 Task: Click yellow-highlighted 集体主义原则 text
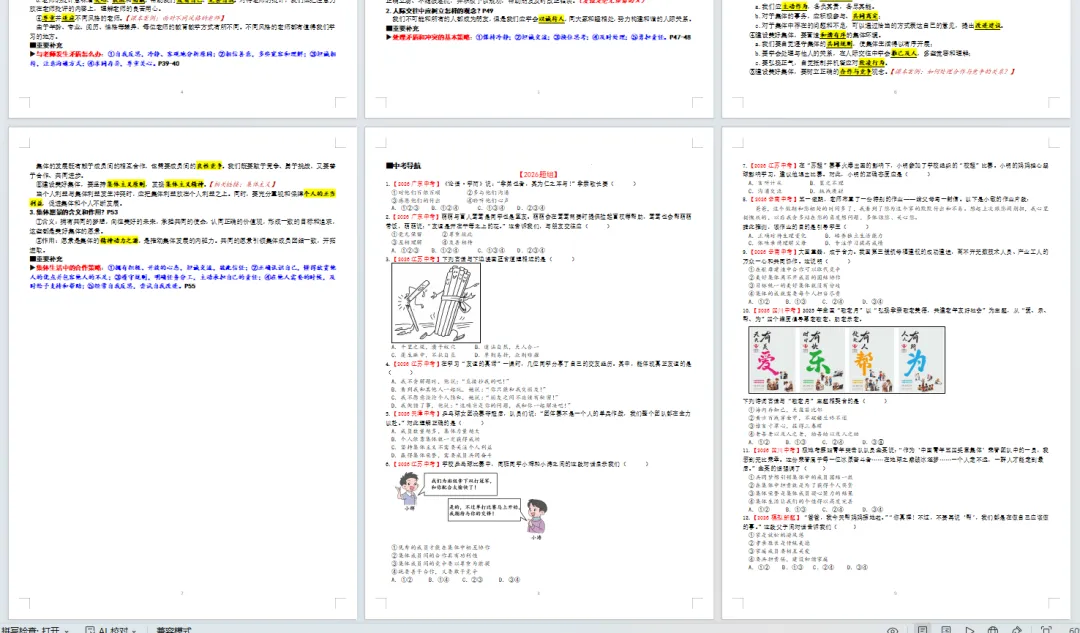pos(126,185)
